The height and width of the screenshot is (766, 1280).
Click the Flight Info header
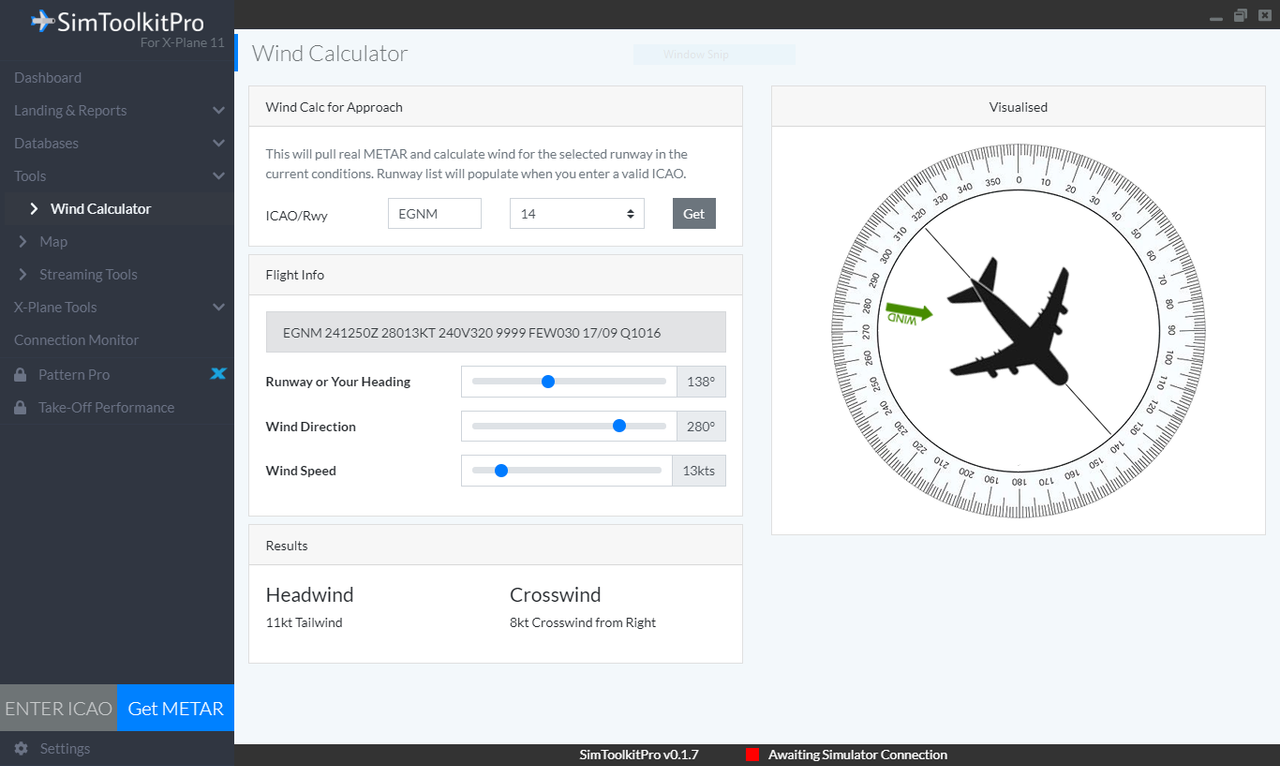[495, 275]
